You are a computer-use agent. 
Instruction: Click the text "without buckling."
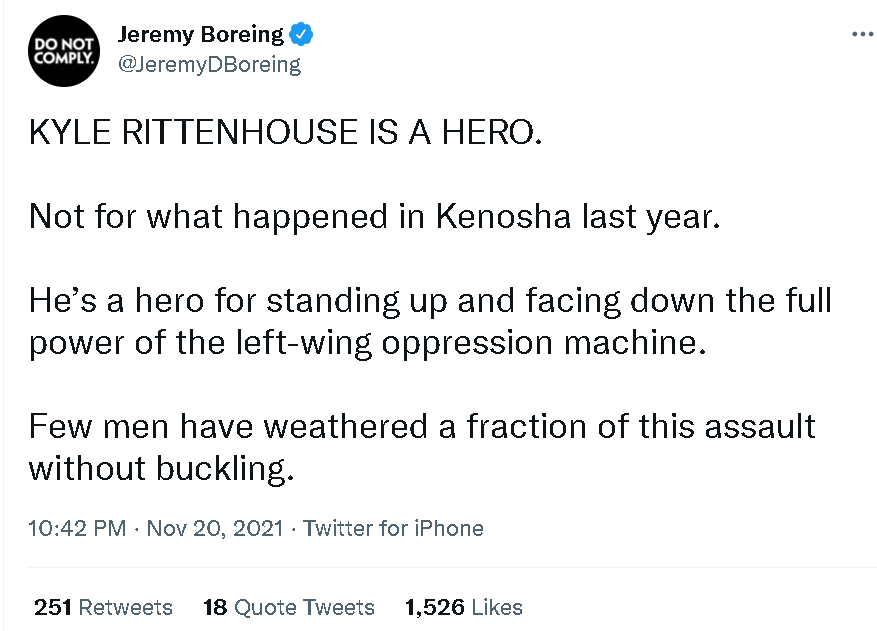click(161, 468)
